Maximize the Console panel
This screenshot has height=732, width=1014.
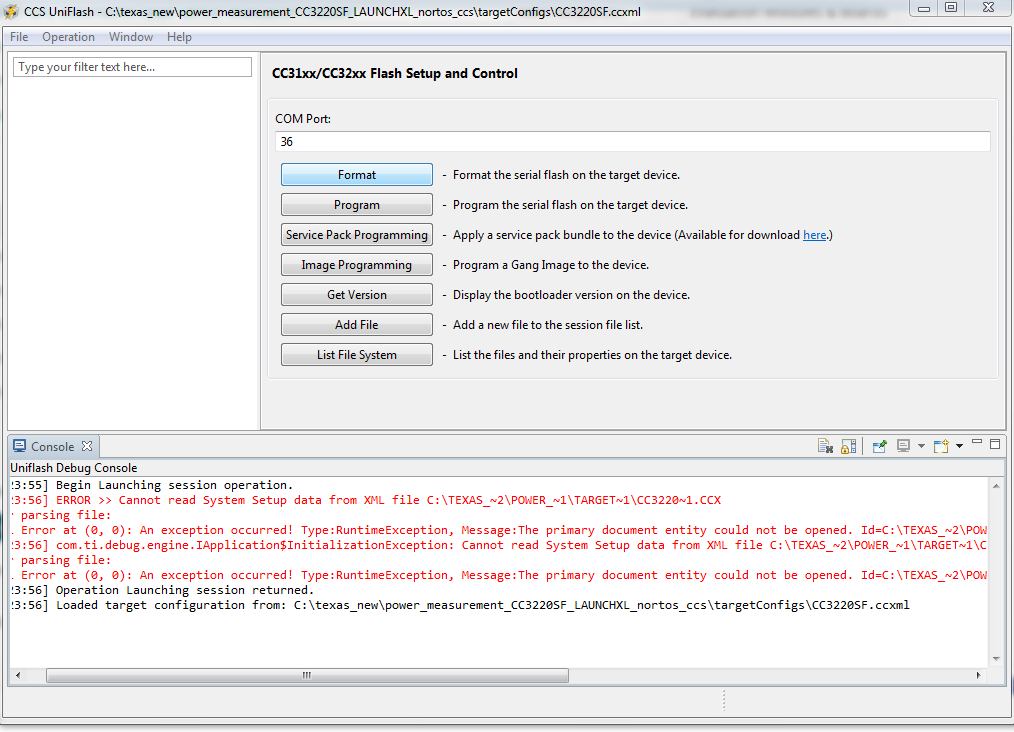995,444
